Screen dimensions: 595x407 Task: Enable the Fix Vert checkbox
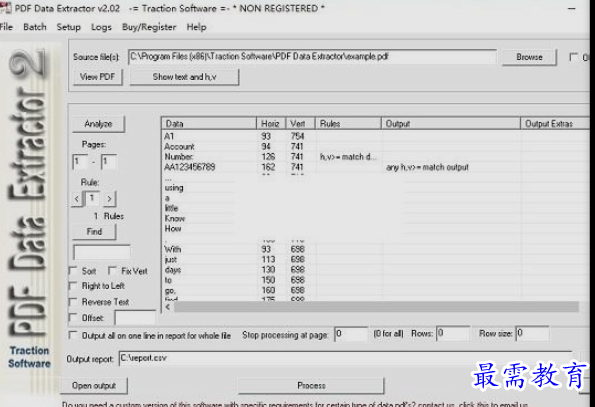click(x=112, y=270)
